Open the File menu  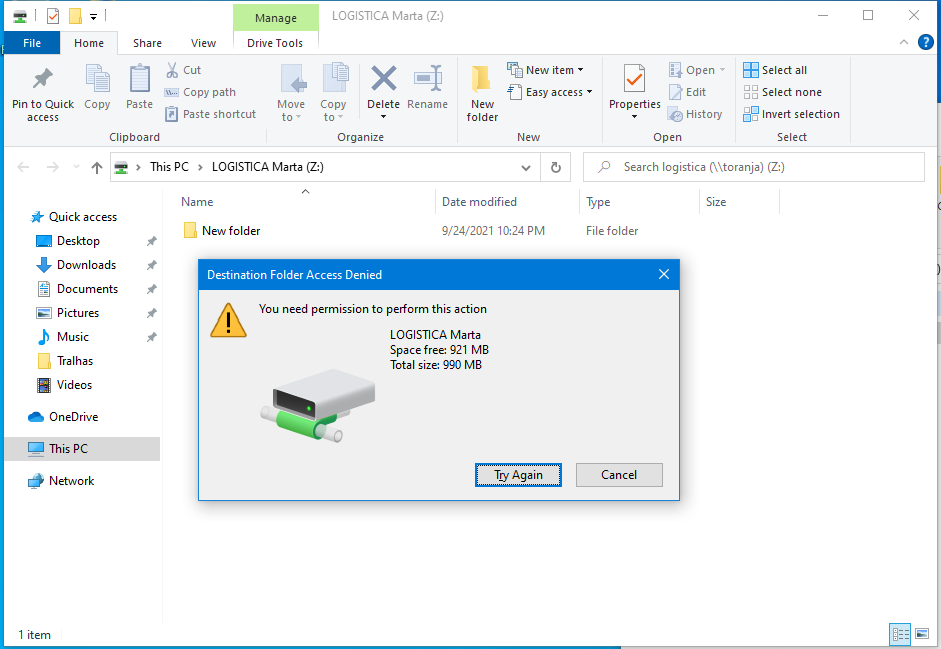(x=31, y=43)
